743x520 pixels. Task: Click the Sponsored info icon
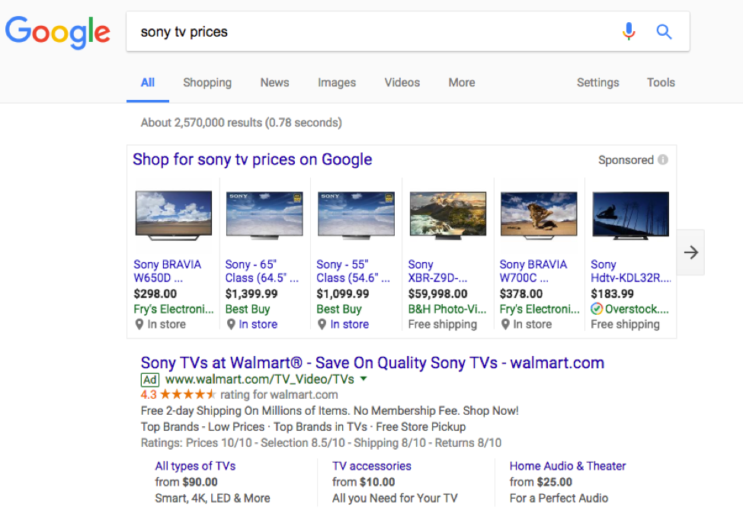(663, 160)
